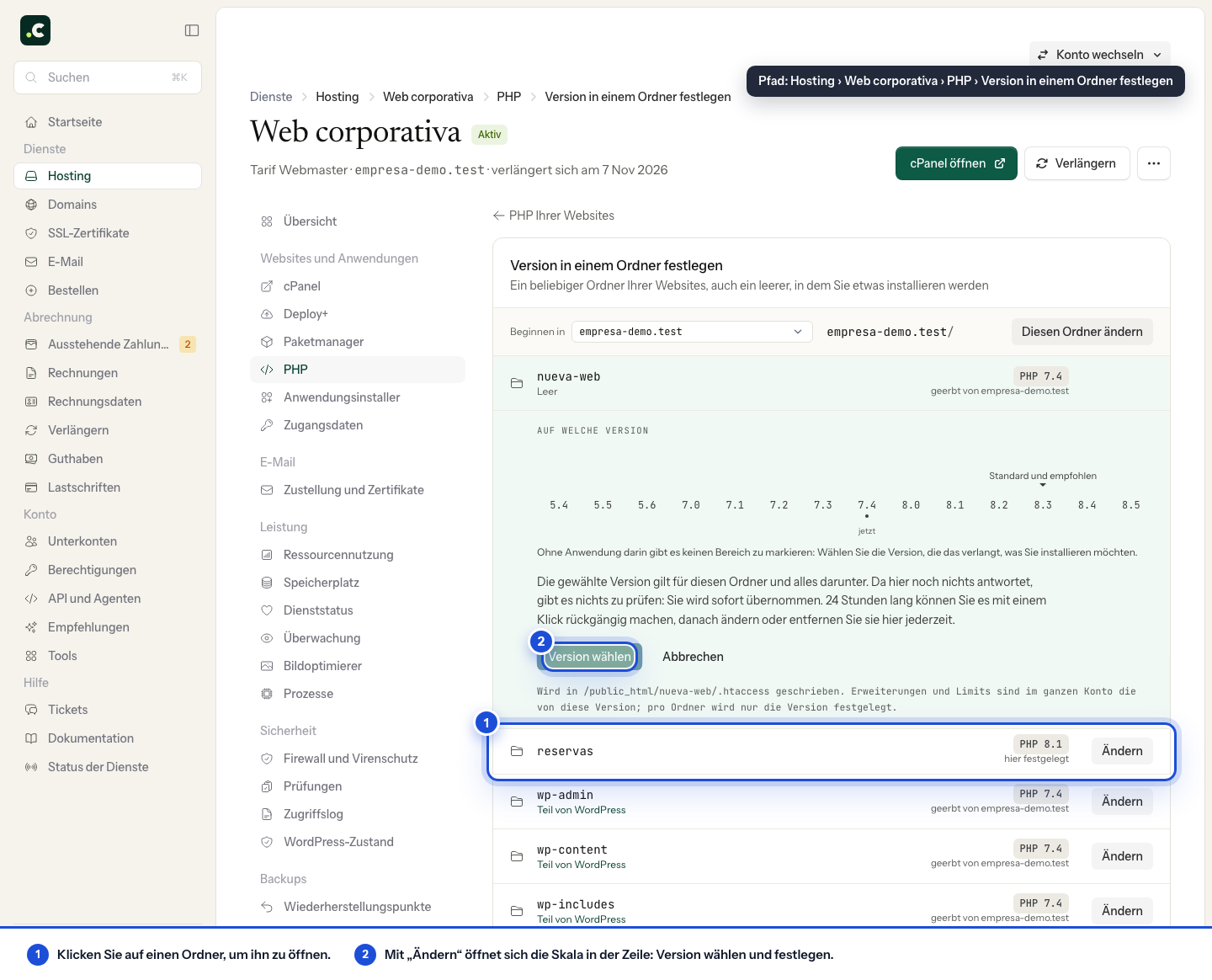Choose version 8.5 on the scale
The height and width of the screenshot is (980, 1212).
[1131, 505]
